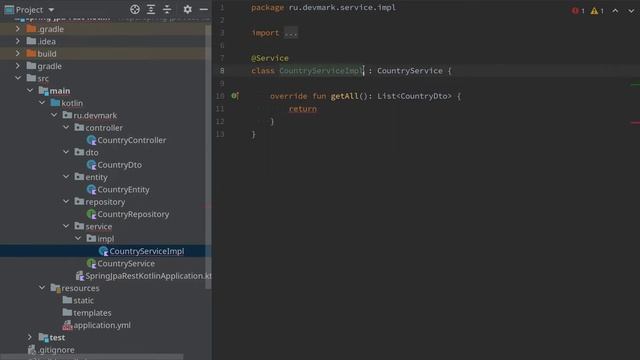Click the CountryServiceImpl class name in code
The height and width of the screenshot is (360, 640).
coord(321,71)
